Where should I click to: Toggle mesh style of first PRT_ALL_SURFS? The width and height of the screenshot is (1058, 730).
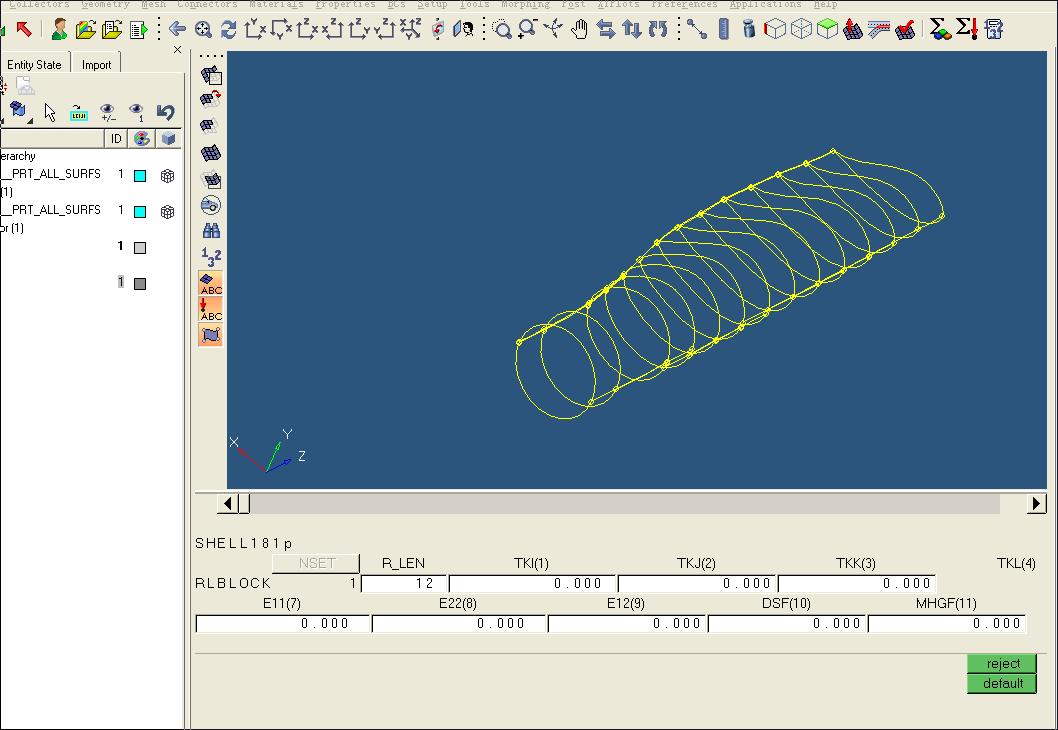tap(168, 176)
